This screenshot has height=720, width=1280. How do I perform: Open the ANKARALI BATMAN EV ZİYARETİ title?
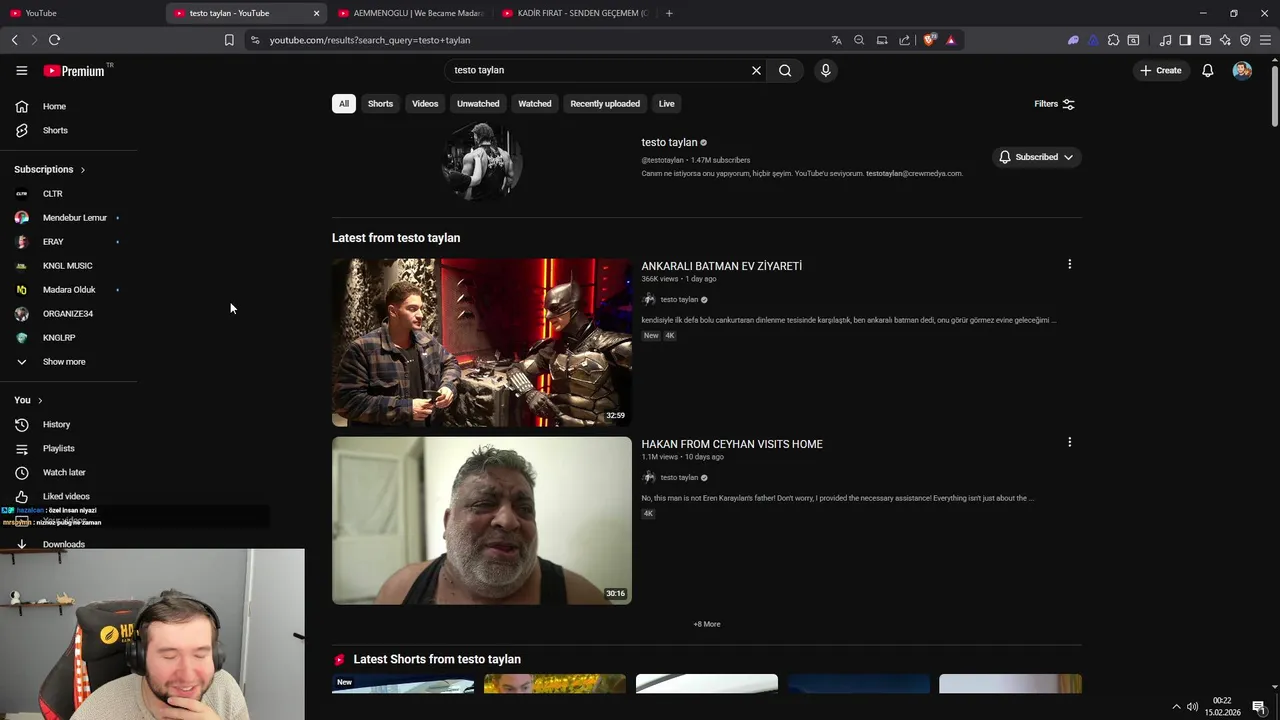click(721, 266)
